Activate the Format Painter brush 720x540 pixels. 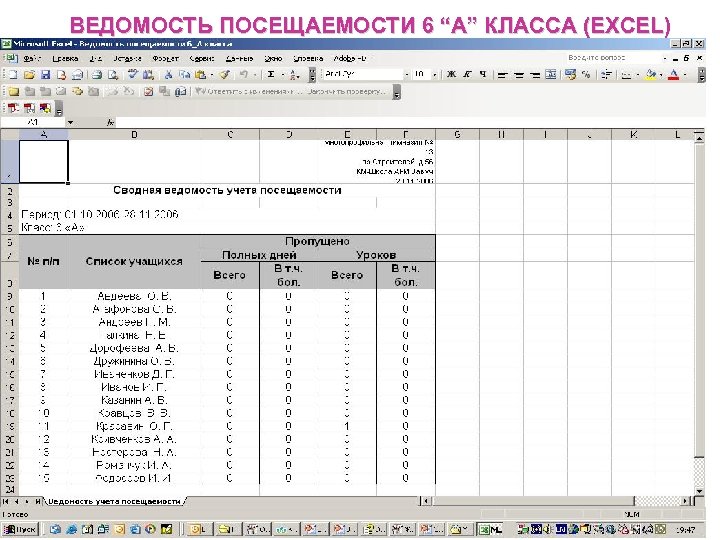tap(225, 74)
